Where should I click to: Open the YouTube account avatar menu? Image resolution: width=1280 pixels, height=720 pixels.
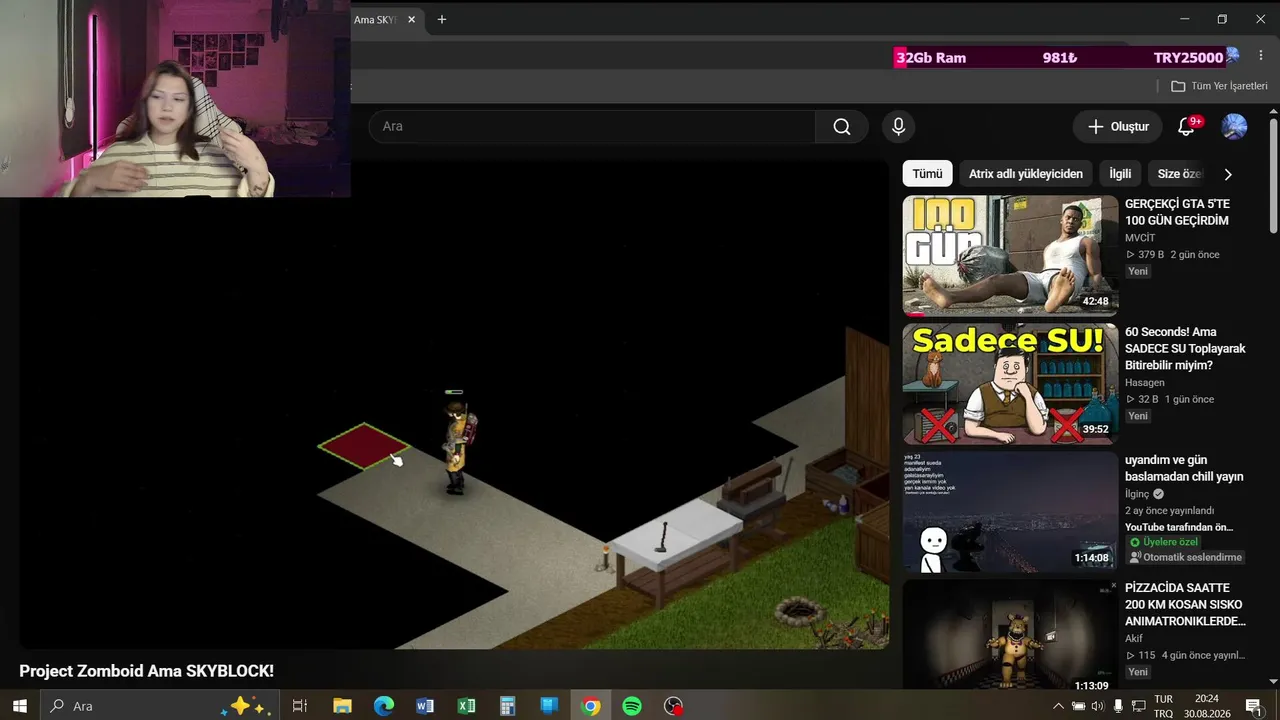point(1234,126)
